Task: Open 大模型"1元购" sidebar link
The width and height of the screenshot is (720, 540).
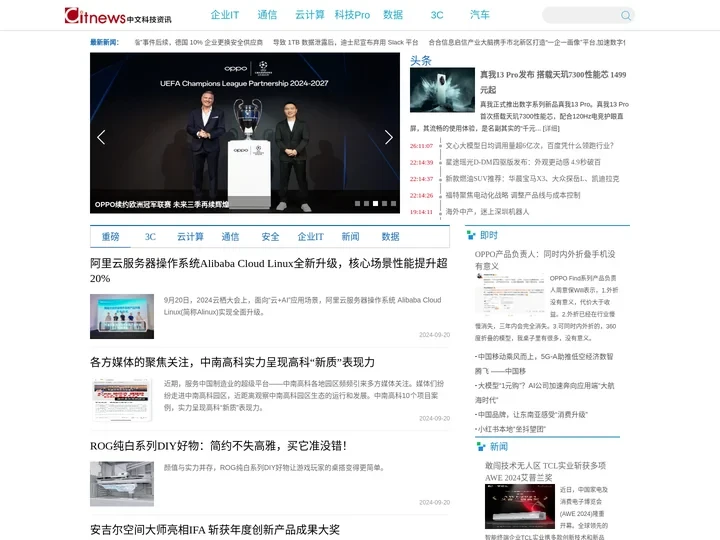Action: [x=545, y=393]
